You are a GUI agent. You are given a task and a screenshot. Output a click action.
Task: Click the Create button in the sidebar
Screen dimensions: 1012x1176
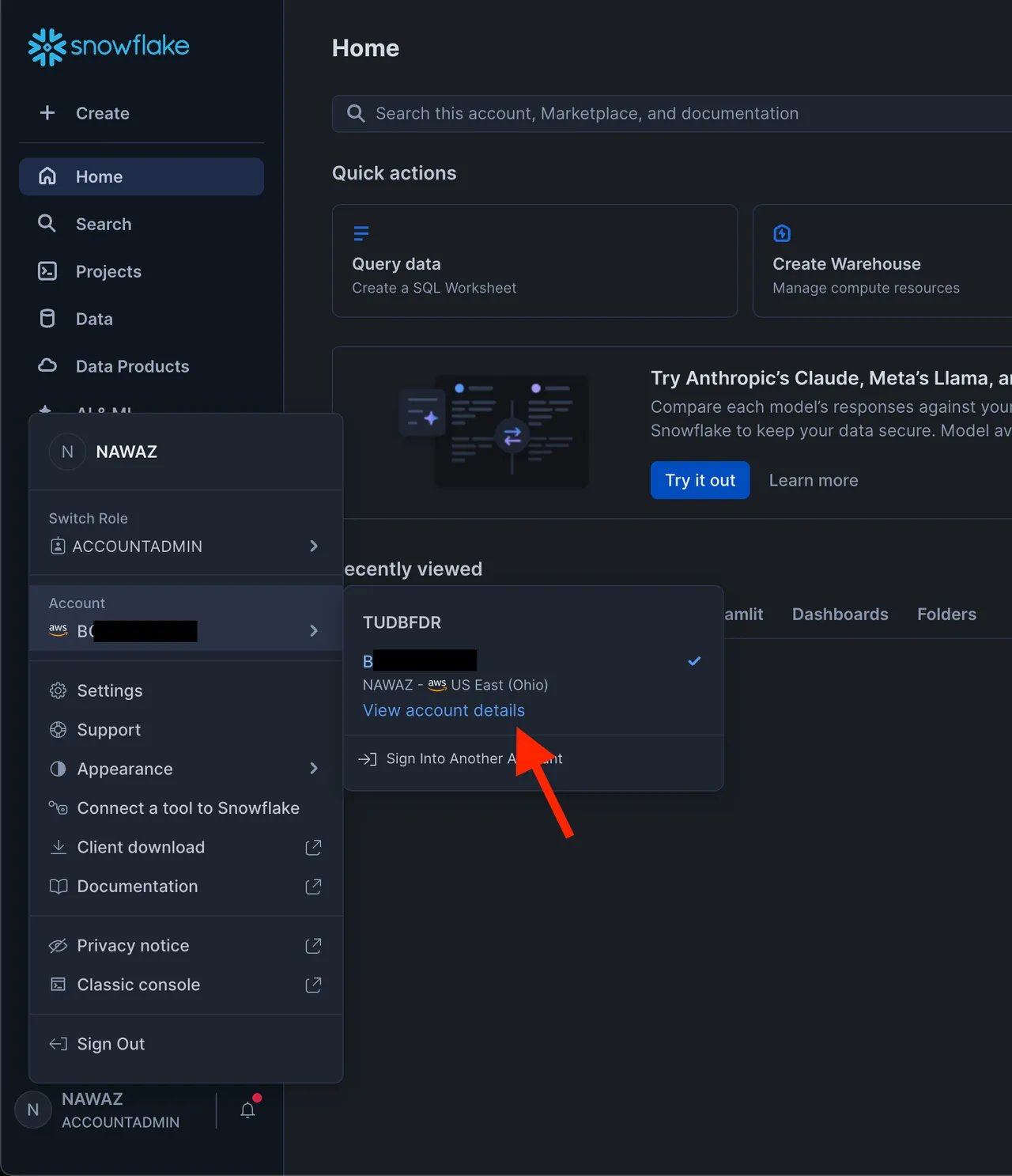click(142, 113)
